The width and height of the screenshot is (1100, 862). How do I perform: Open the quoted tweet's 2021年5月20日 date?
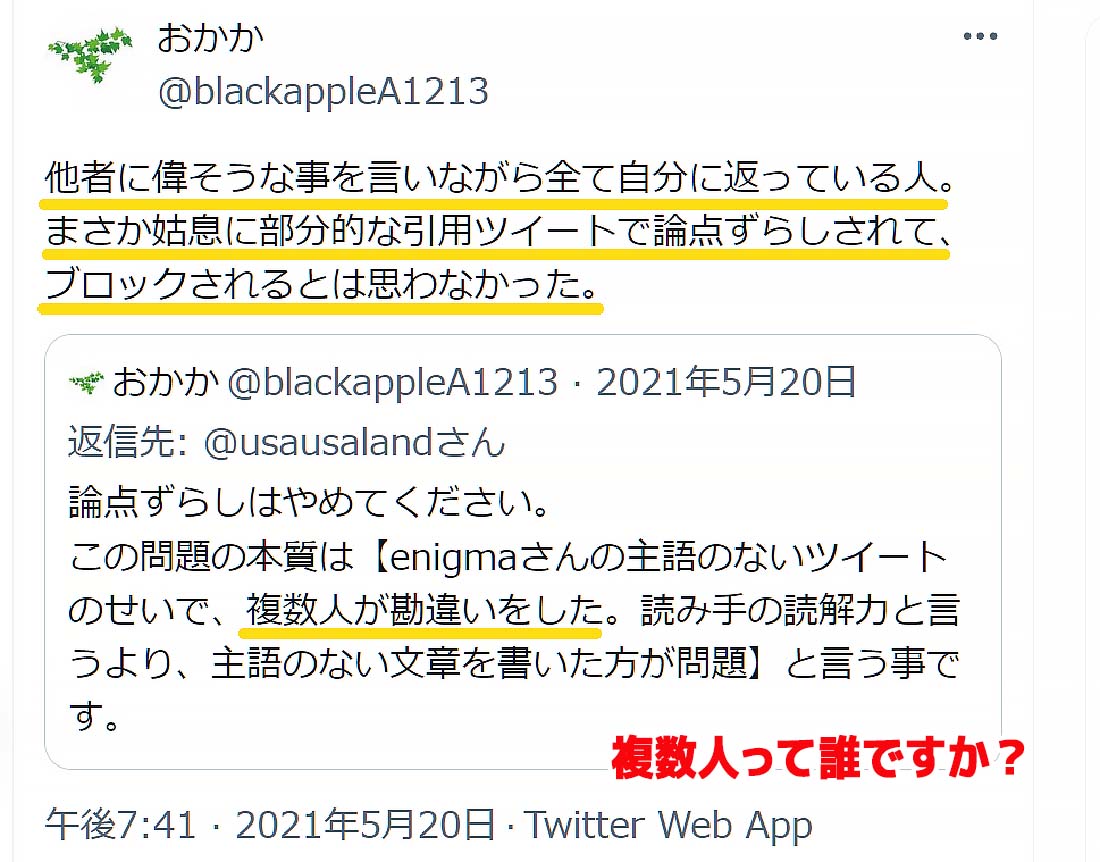pyautogui.click(x=727, y=382)
